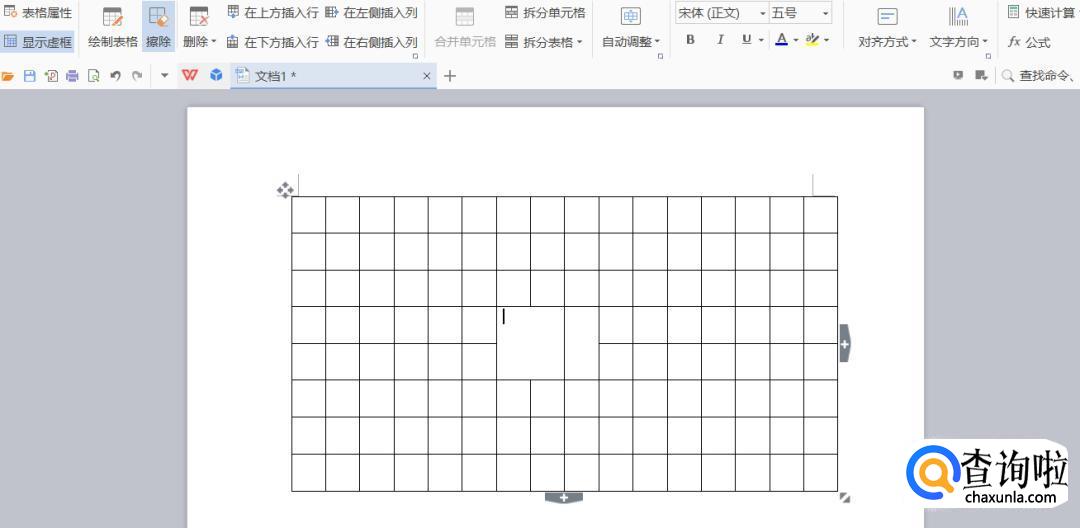1080x528 pixels.
Task: Apply the yellow text highlight
Action: [x=812, y=40]
